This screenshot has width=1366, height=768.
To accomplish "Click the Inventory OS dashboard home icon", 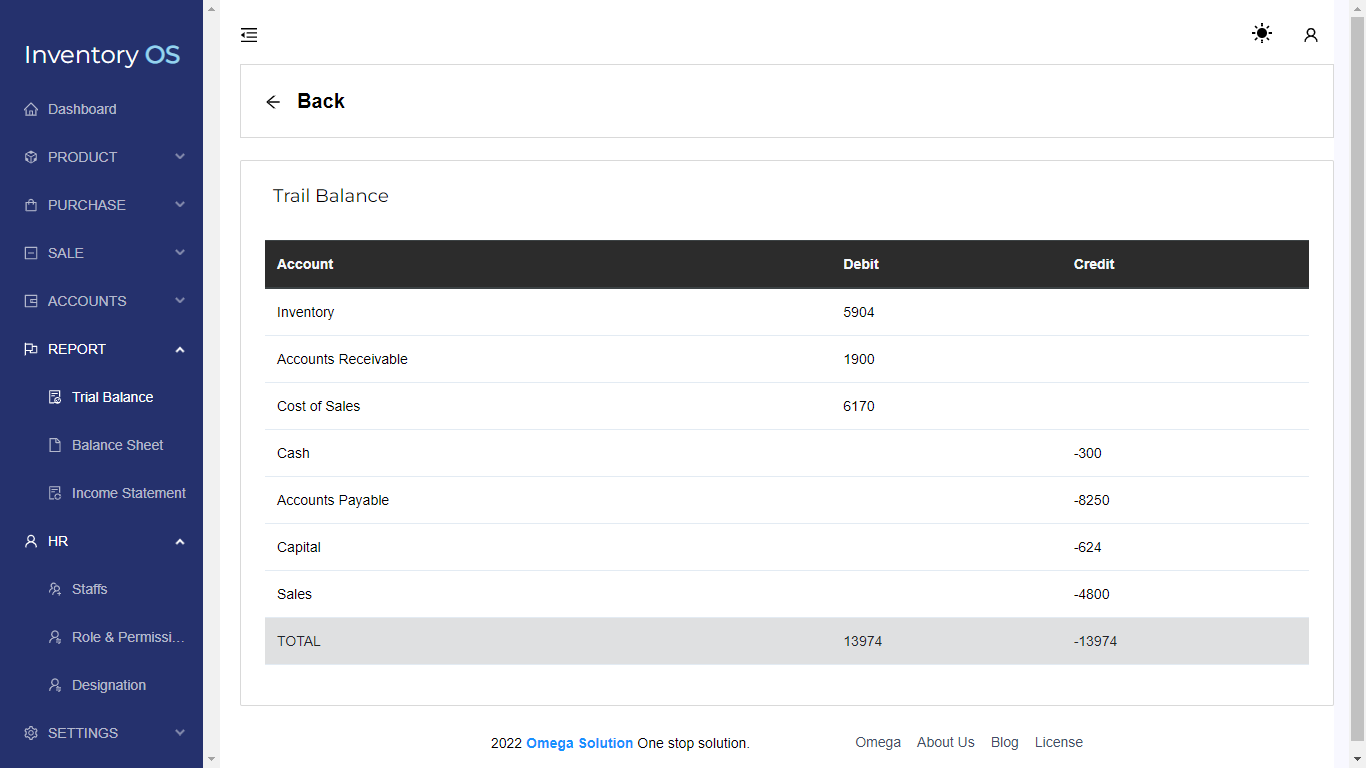I will click(x=30, y=108).
